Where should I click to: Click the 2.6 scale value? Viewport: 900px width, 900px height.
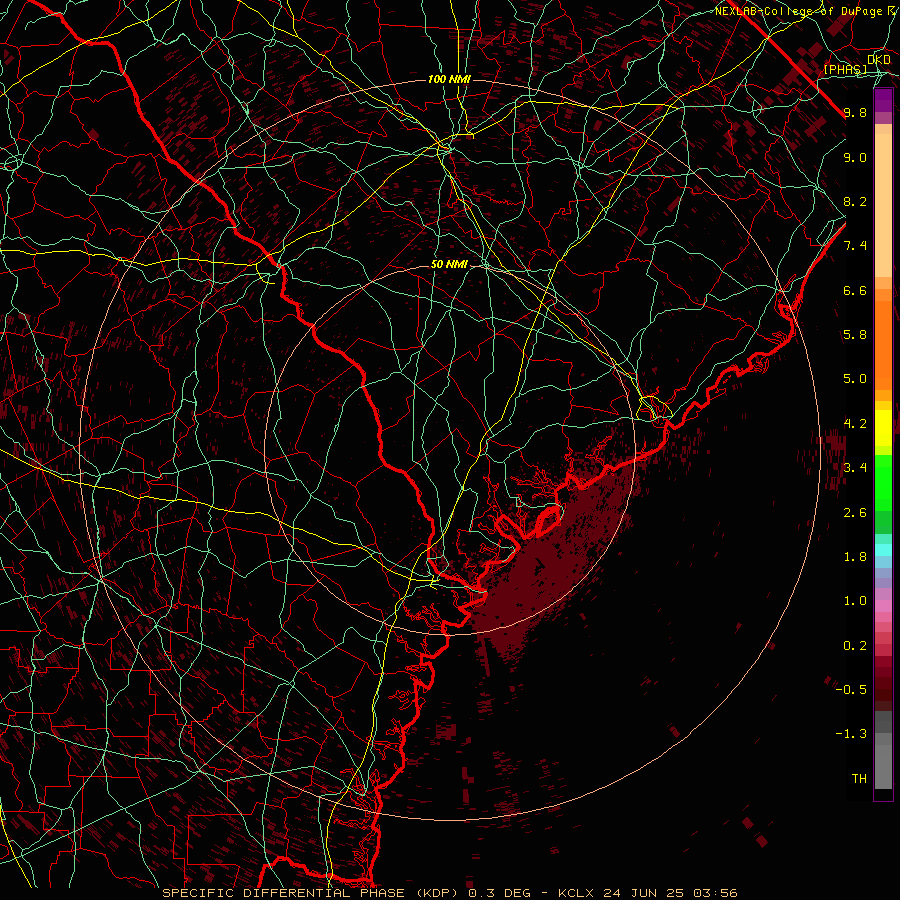(x=855, y=513)
